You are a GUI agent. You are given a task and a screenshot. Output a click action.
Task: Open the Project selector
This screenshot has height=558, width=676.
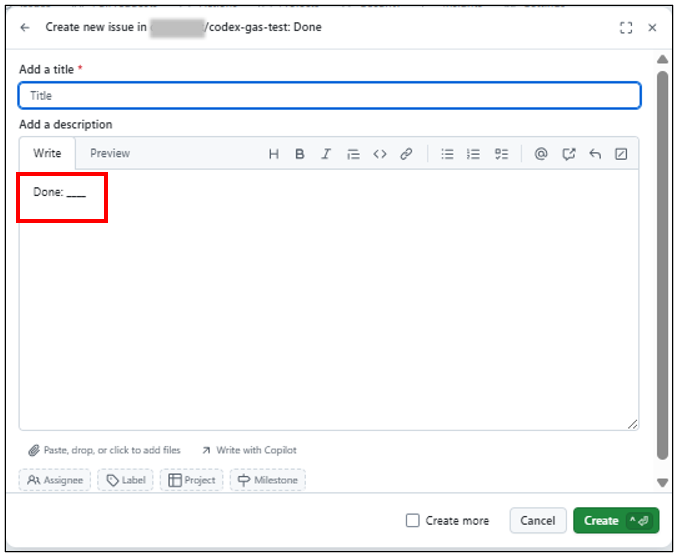(192, 480)
